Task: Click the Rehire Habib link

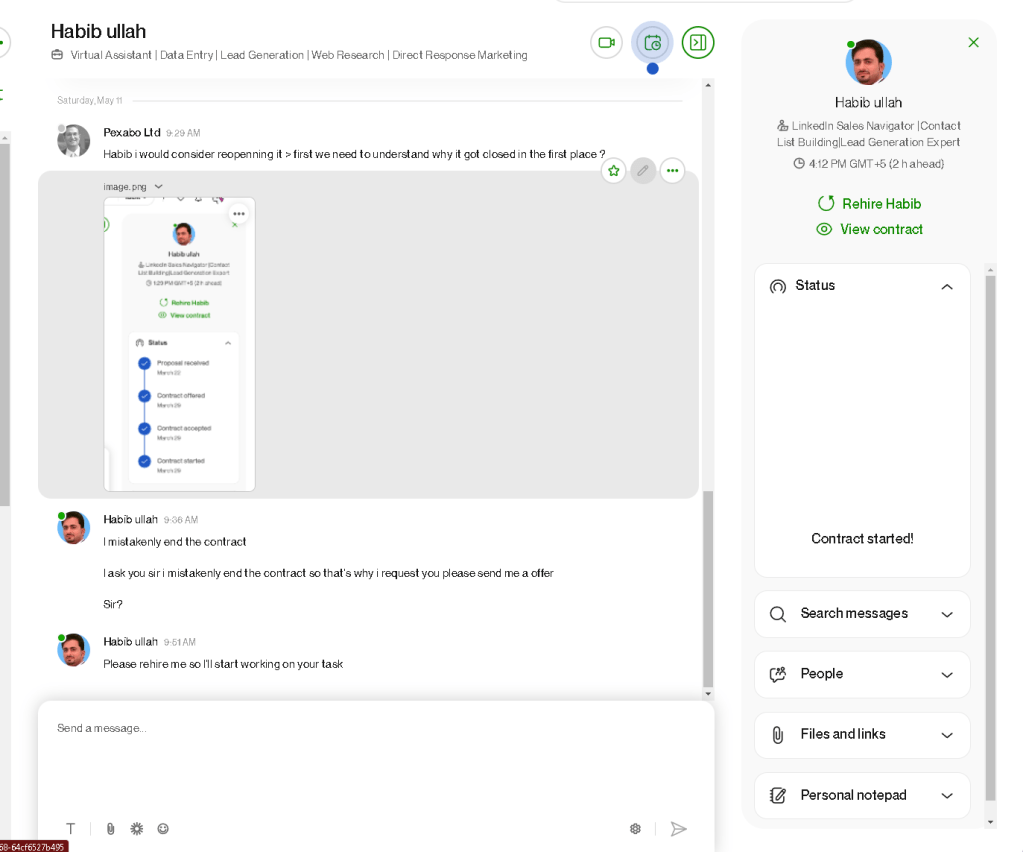Action: [881, 204]
